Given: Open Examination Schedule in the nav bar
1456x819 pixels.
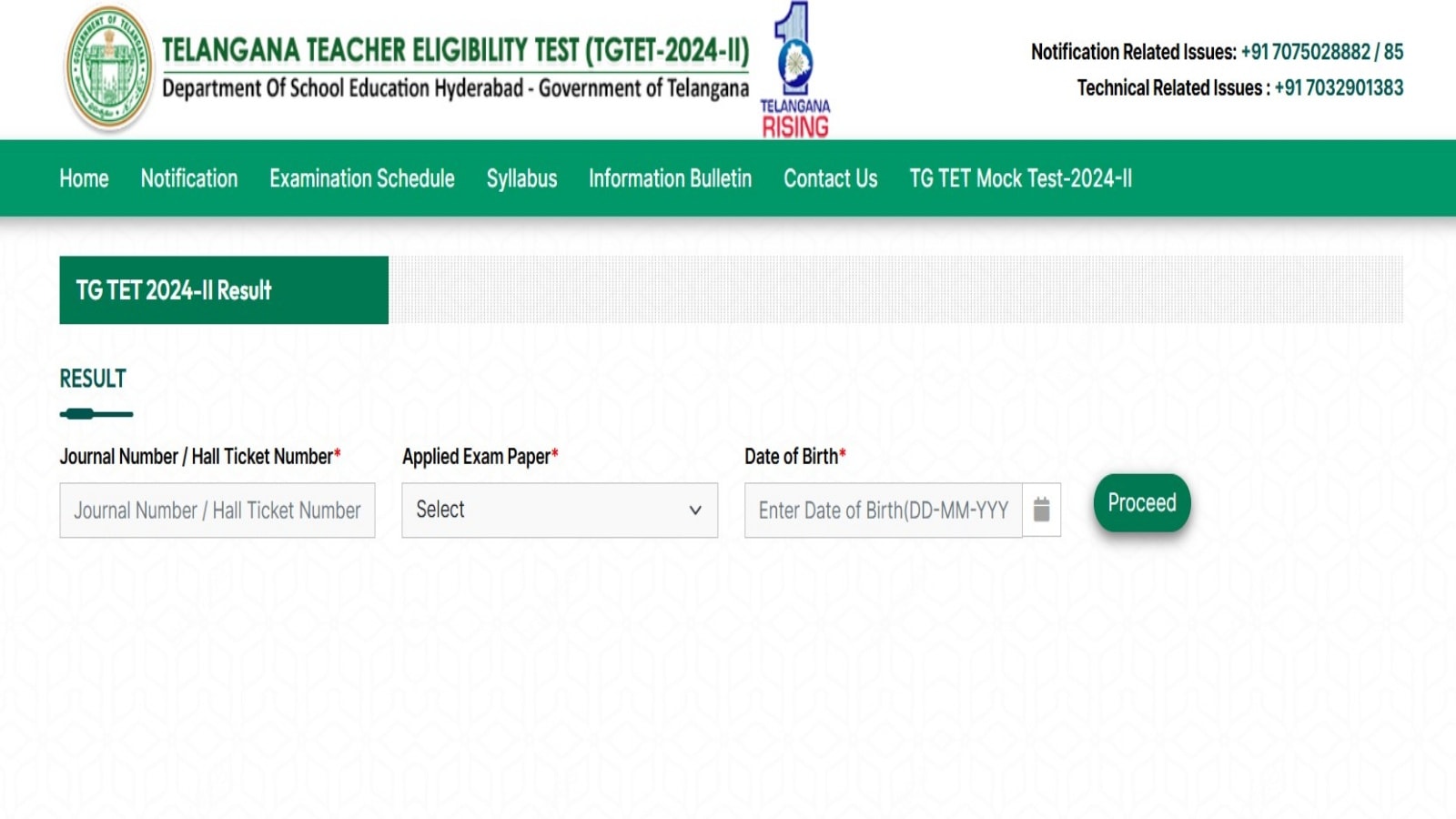Looking at the screenshot, I should point(362,178).
